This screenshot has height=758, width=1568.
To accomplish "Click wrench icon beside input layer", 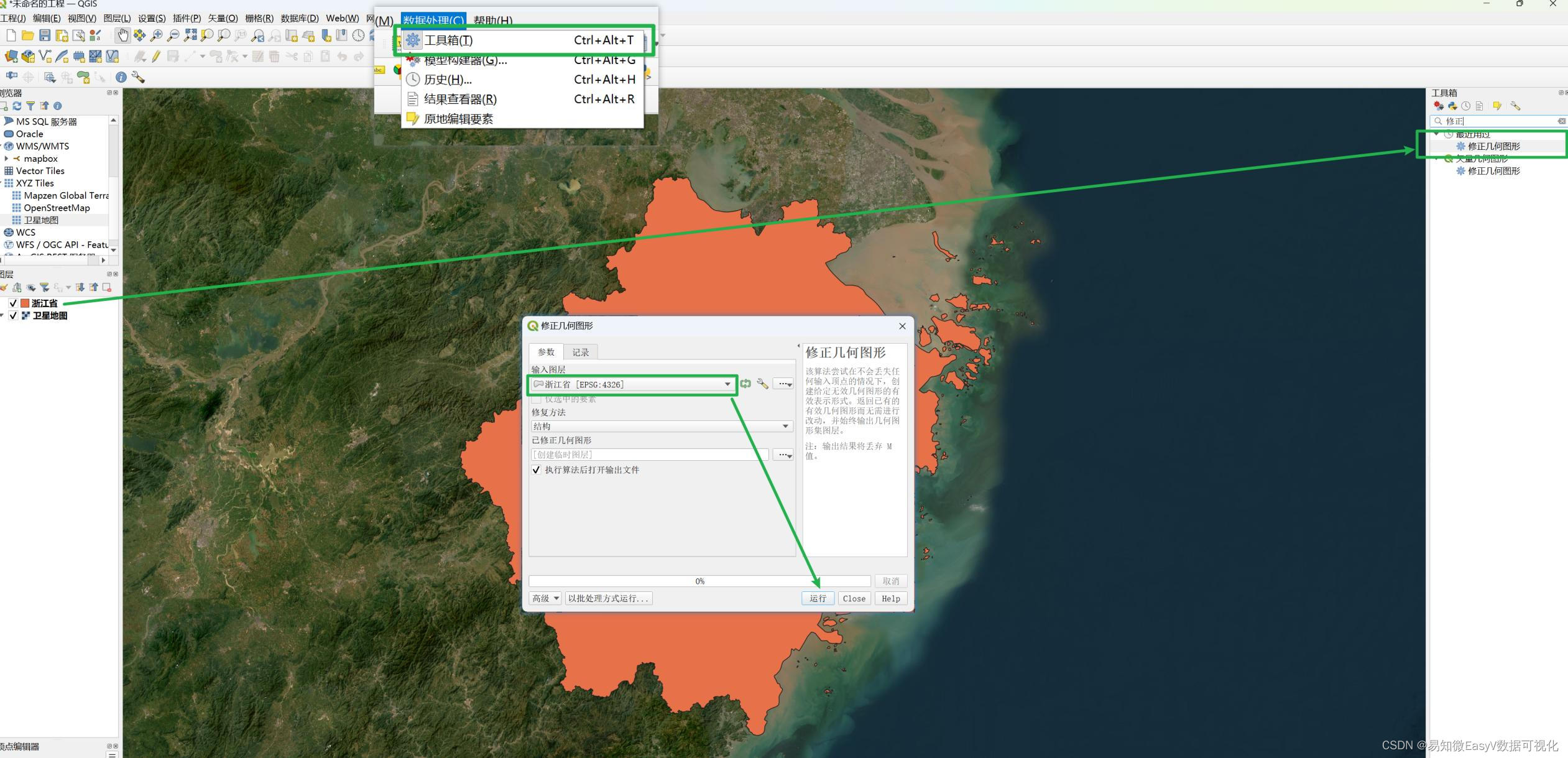I will click(x=762, y=384).
